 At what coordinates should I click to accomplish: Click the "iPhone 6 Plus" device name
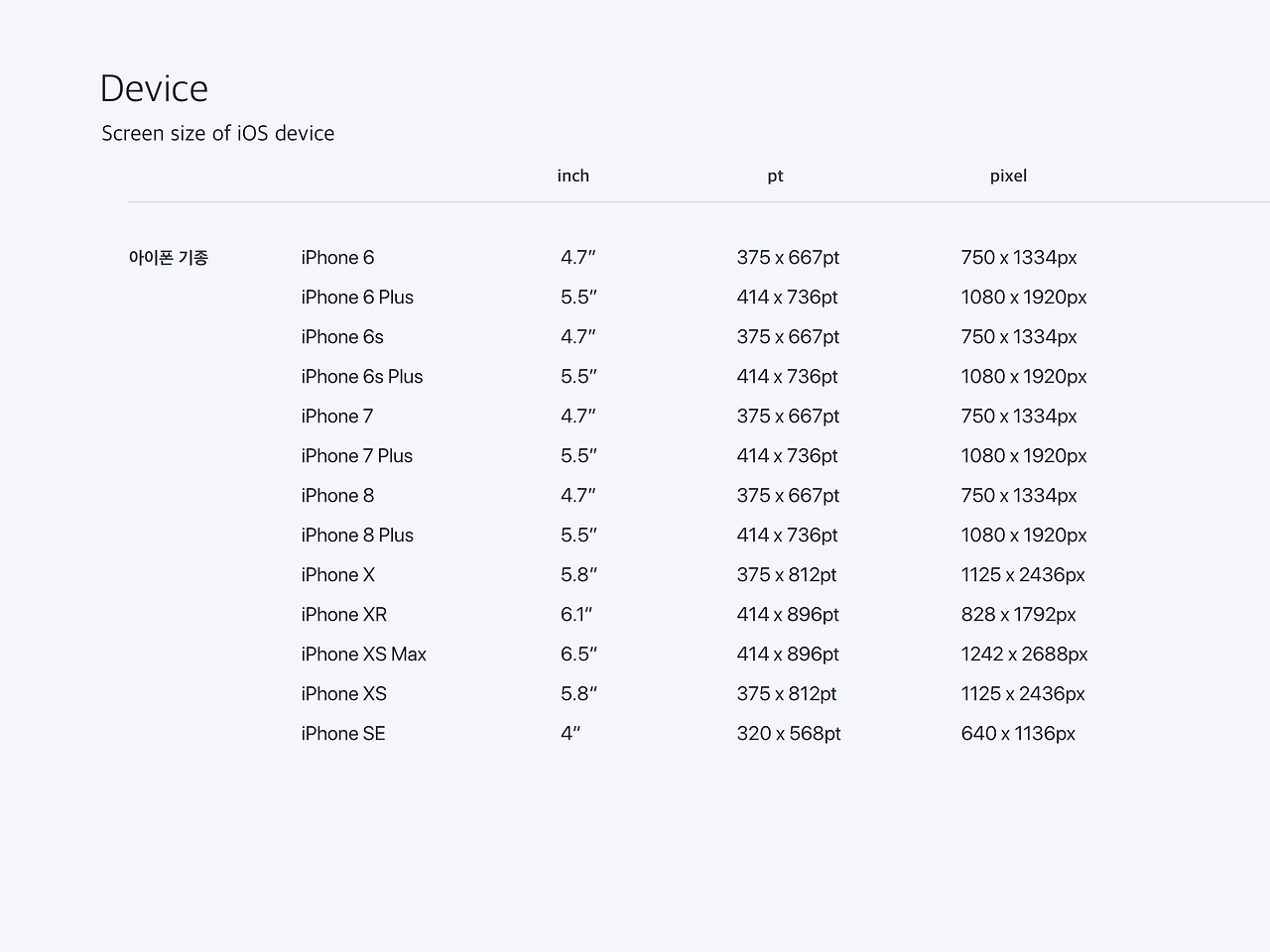[357, 297]
